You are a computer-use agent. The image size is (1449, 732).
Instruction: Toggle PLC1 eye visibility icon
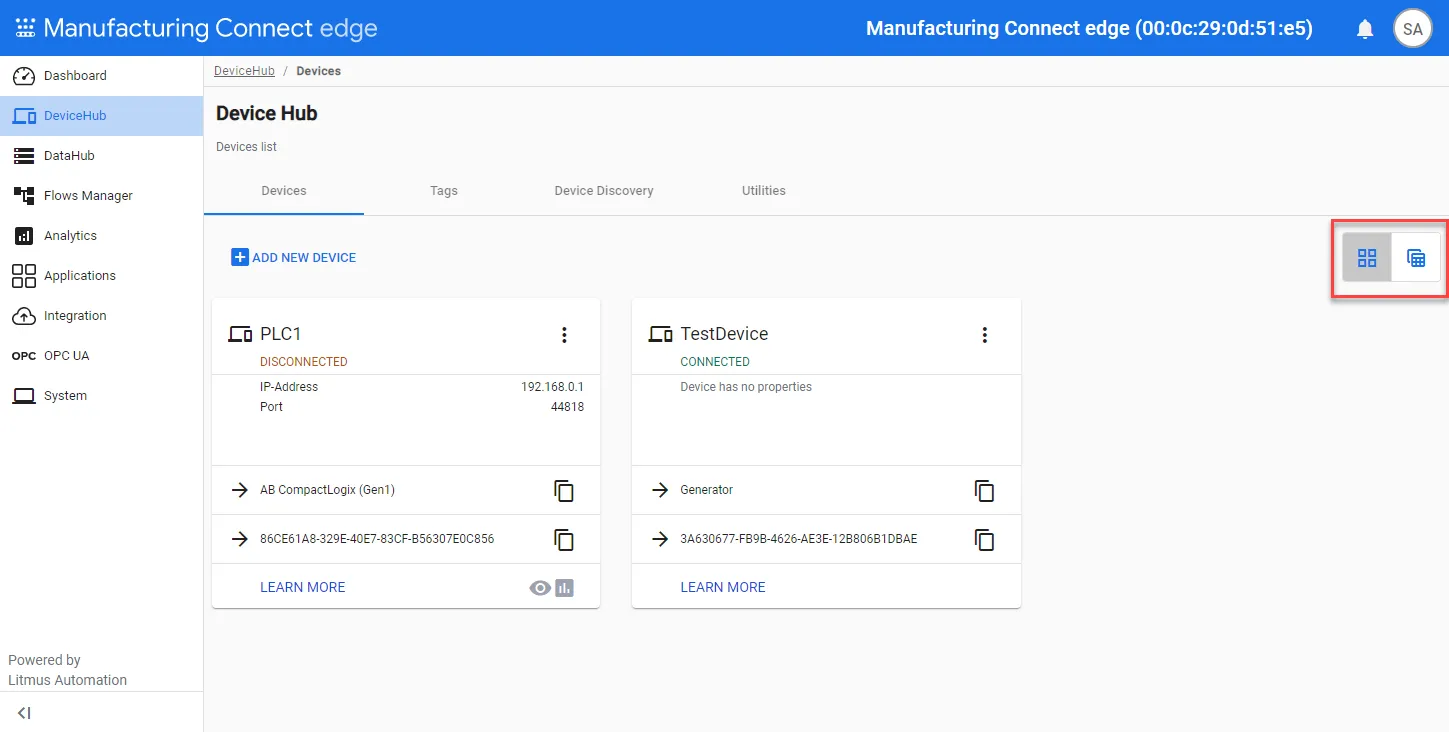coord(540,588)
